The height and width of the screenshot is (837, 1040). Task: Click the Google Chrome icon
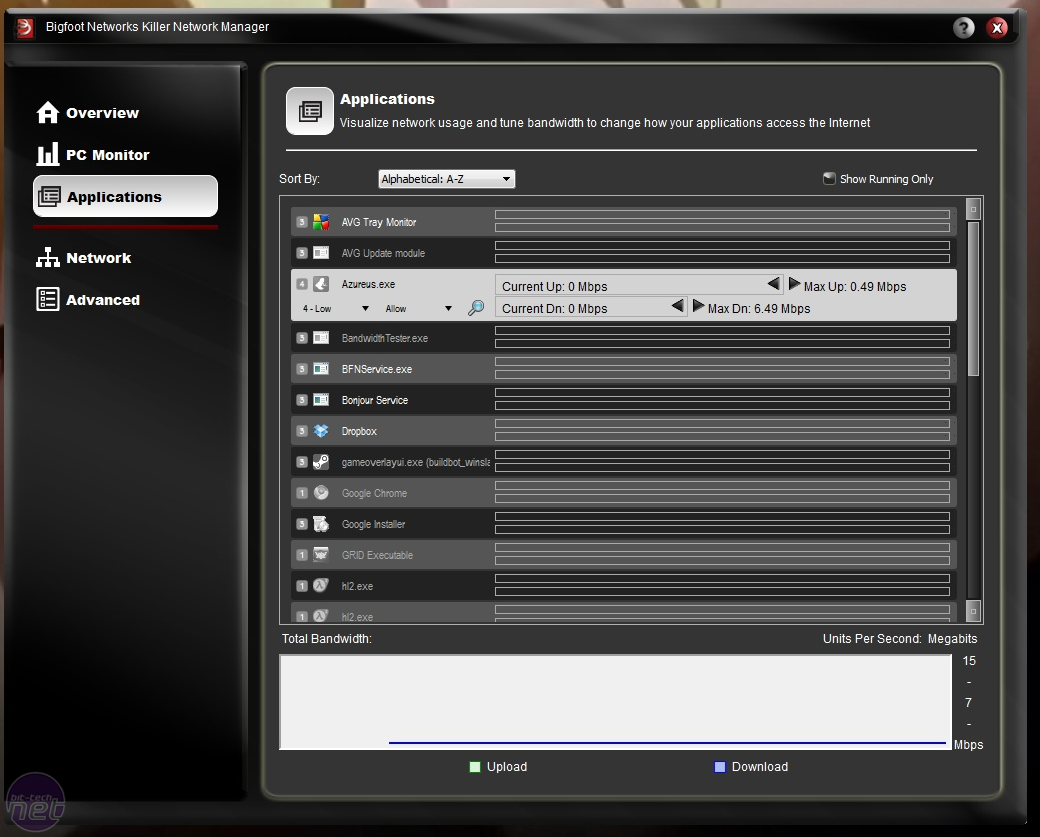point(321,493)
